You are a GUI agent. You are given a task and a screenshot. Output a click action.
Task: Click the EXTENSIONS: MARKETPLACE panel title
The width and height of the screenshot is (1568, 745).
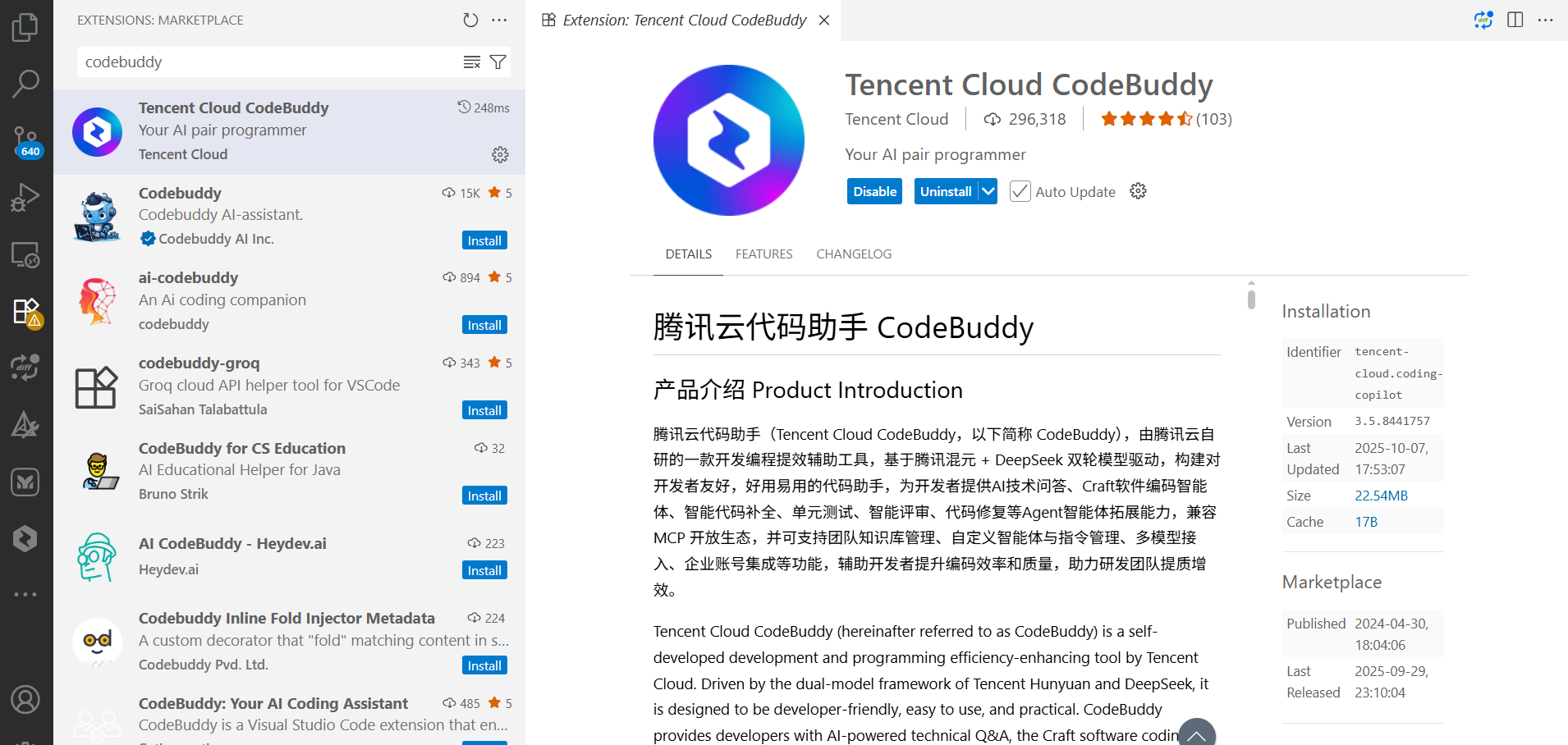(x=160, y=20)
